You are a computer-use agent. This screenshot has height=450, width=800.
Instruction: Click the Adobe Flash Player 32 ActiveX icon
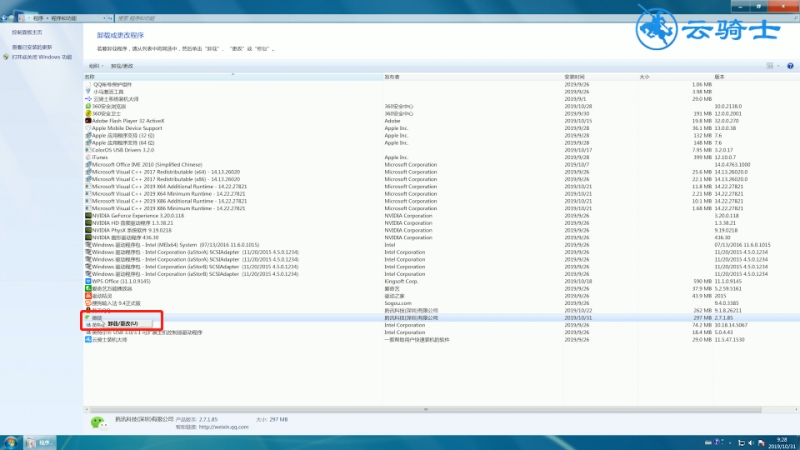[88, 121]
